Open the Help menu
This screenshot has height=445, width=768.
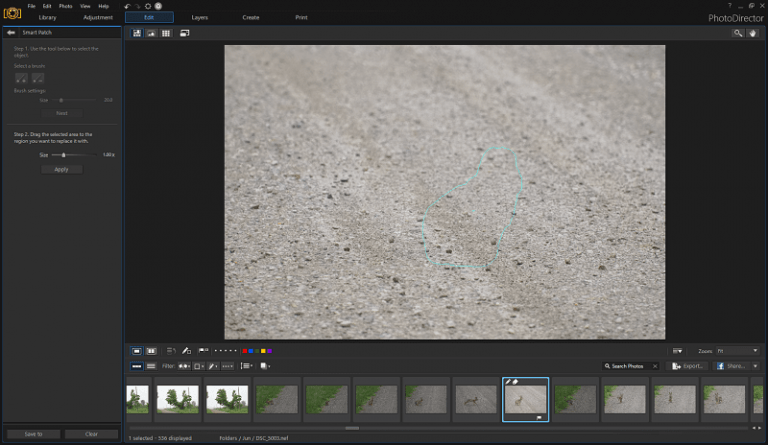click(x=103, y=6)
